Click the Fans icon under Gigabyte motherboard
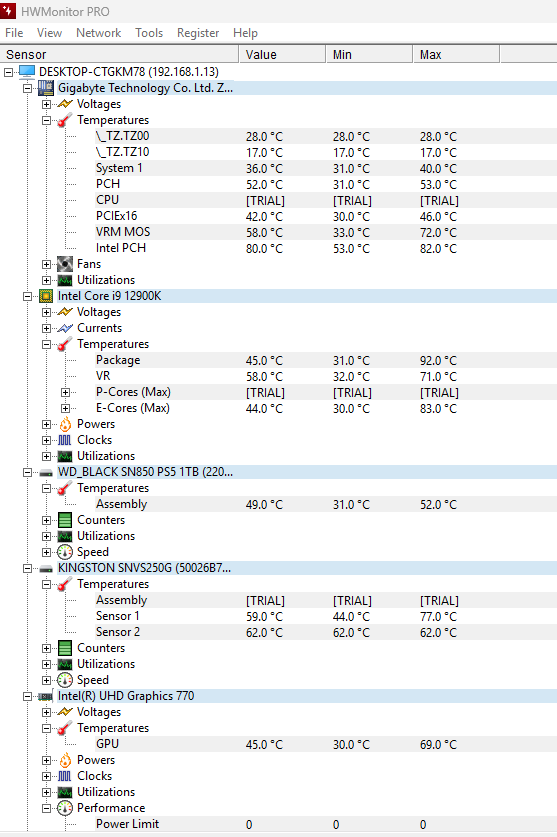This screenshot has height=837, width=557. 65,264
